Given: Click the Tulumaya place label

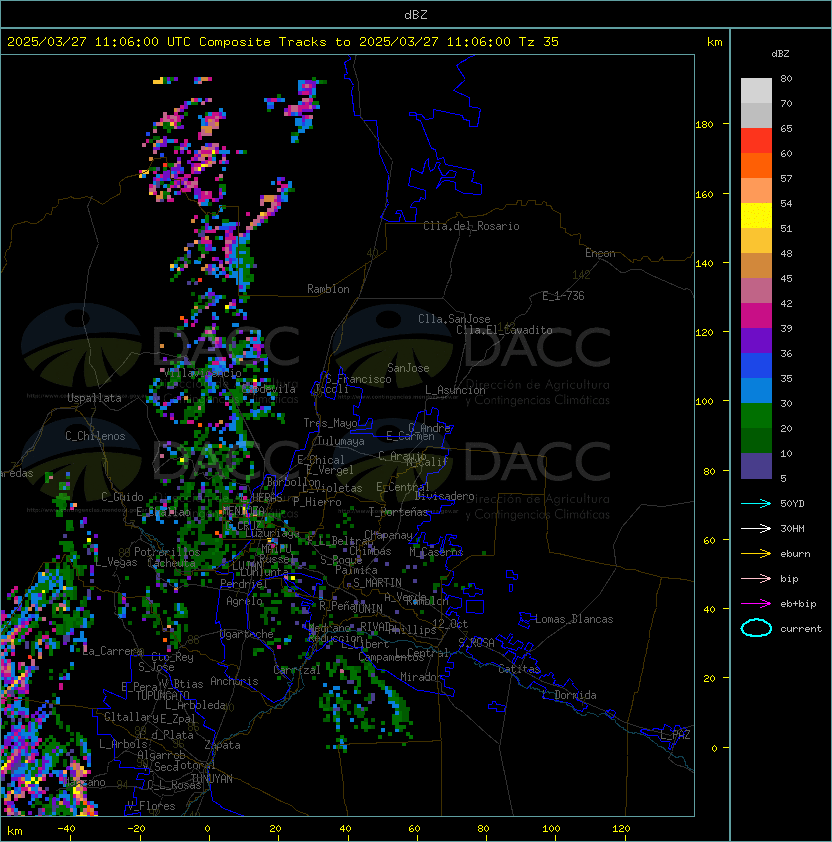Looking at the screenshot, I should 341,441.
